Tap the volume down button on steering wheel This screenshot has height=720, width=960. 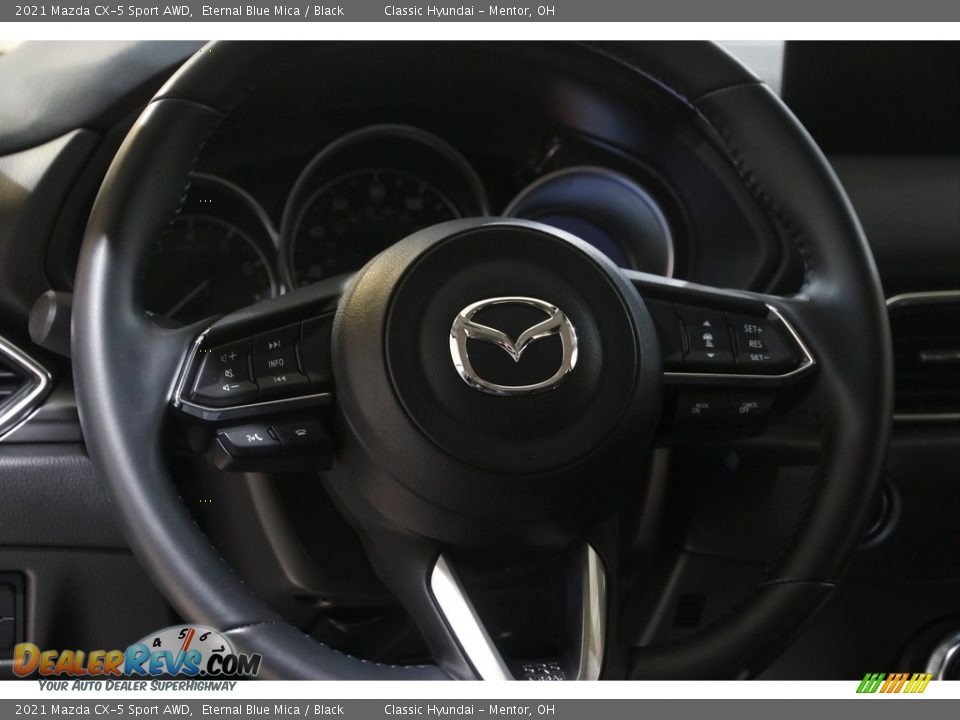229,388
